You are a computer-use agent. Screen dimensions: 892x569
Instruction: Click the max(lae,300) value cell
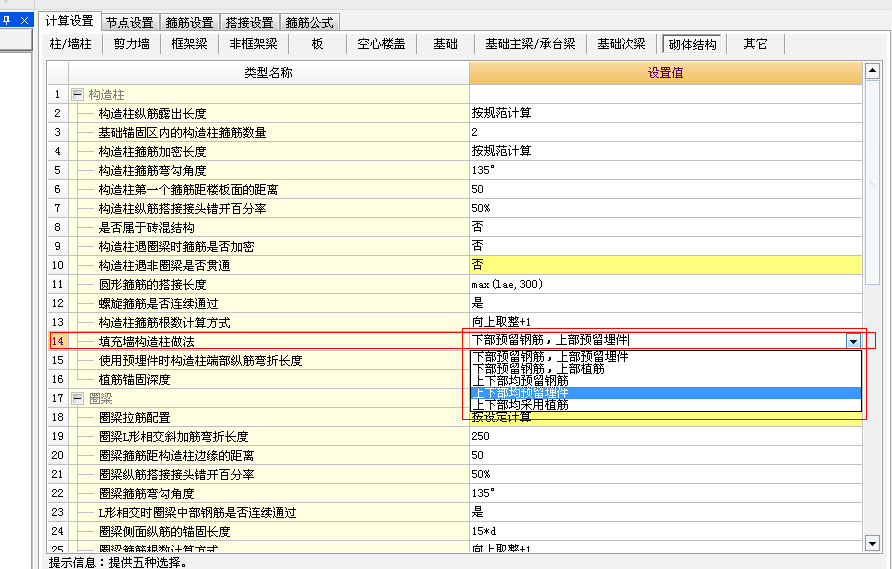click(x=666, y=284)
